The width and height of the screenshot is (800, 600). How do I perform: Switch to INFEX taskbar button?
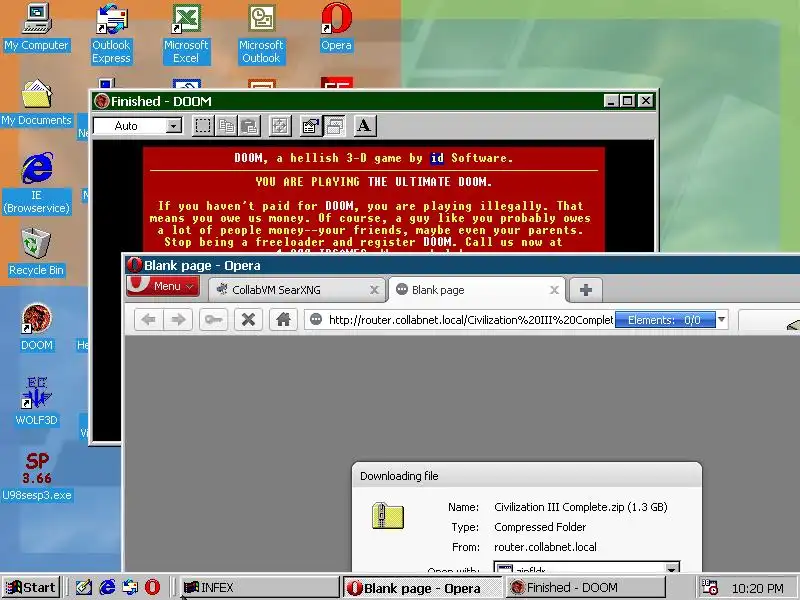(x=259, y=587)
